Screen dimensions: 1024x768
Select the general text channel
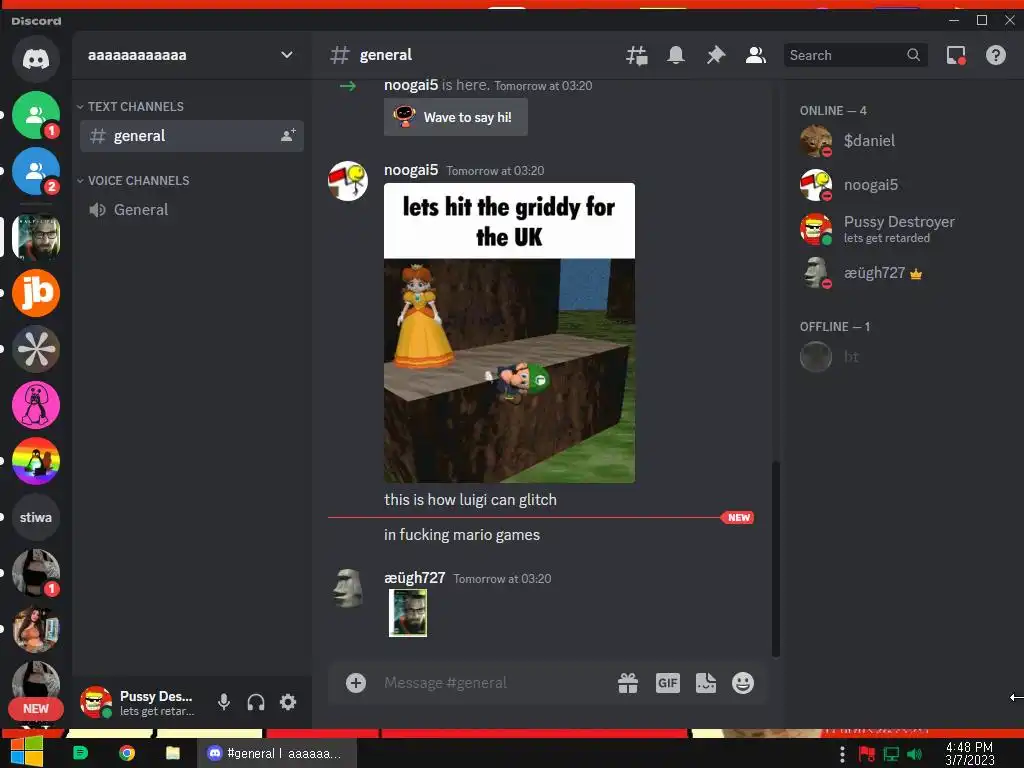pos(191,136)
